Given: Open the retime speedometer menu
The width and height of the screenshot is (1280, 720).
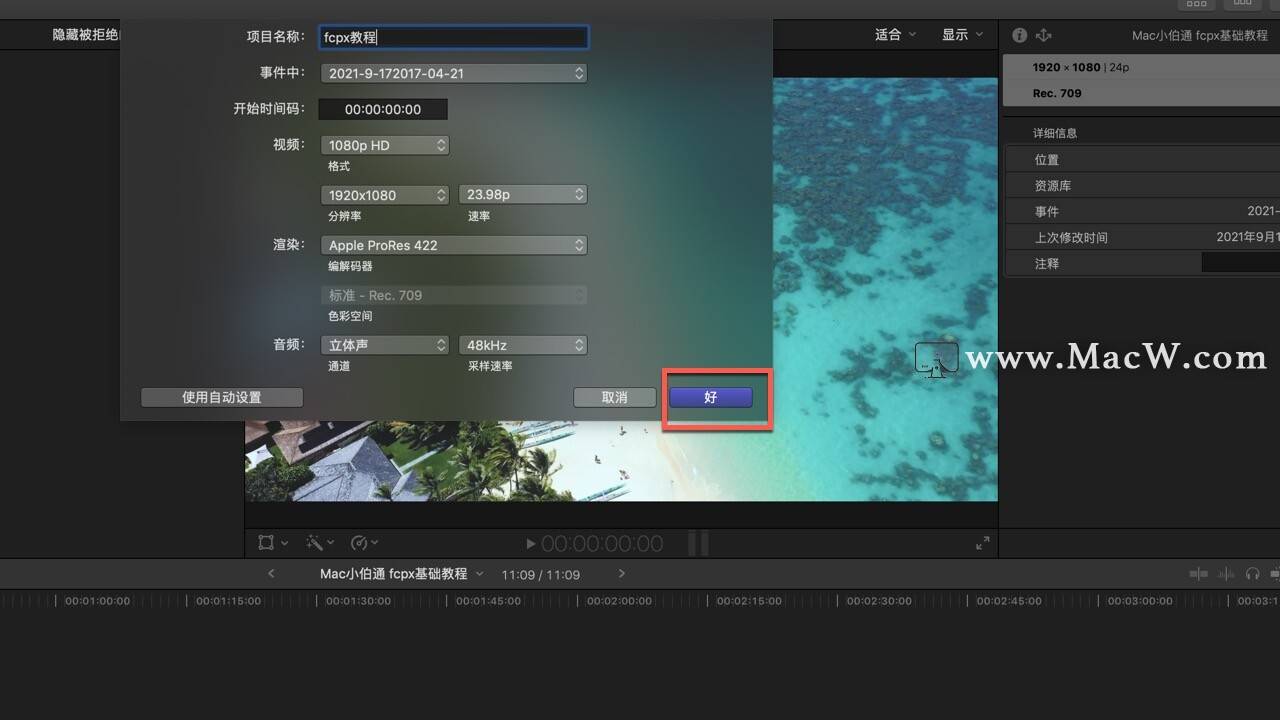Looking at the screenshot, I should 365,542.
